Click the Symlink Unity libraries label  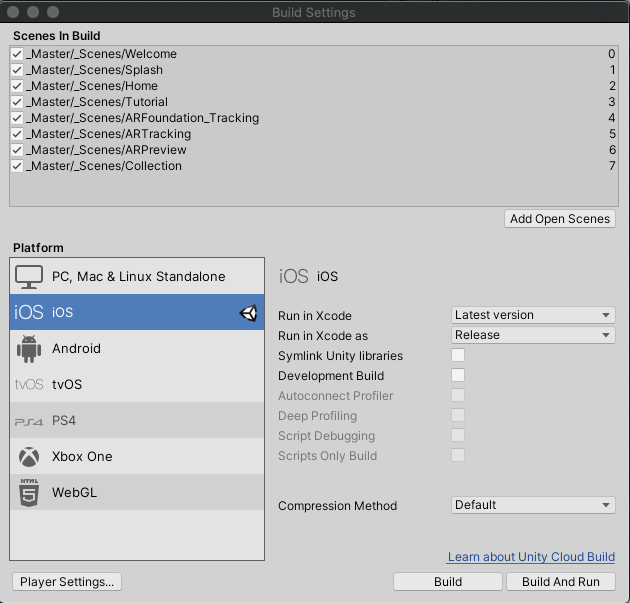[x=340, y=356]
